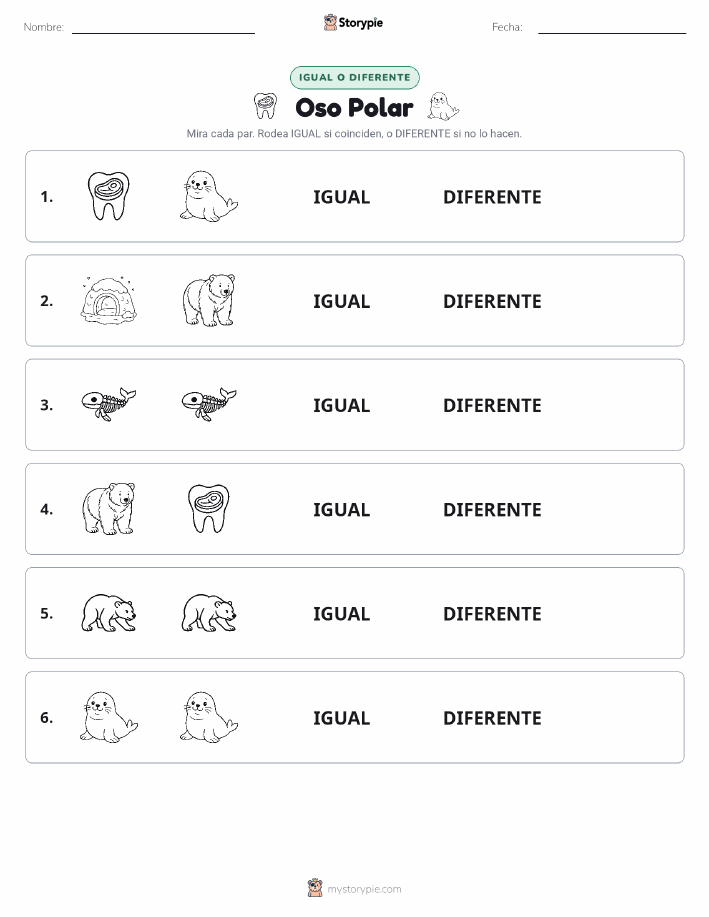Select the tooth image in row 4
Image resolution: width=709 pixels, height=917 pixels.
[209, 508]
